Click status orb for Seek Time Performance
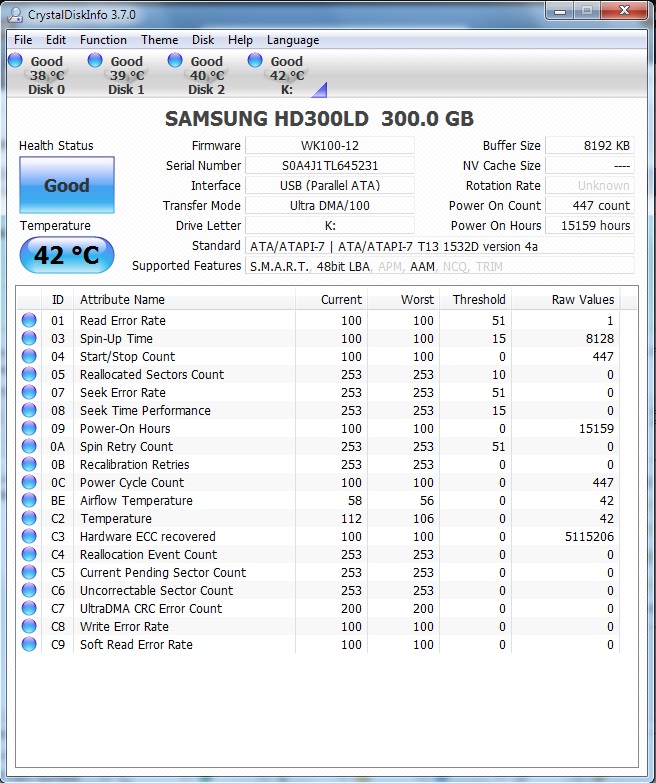This screenshot has height=783, width=656. [x=29, y=410]
